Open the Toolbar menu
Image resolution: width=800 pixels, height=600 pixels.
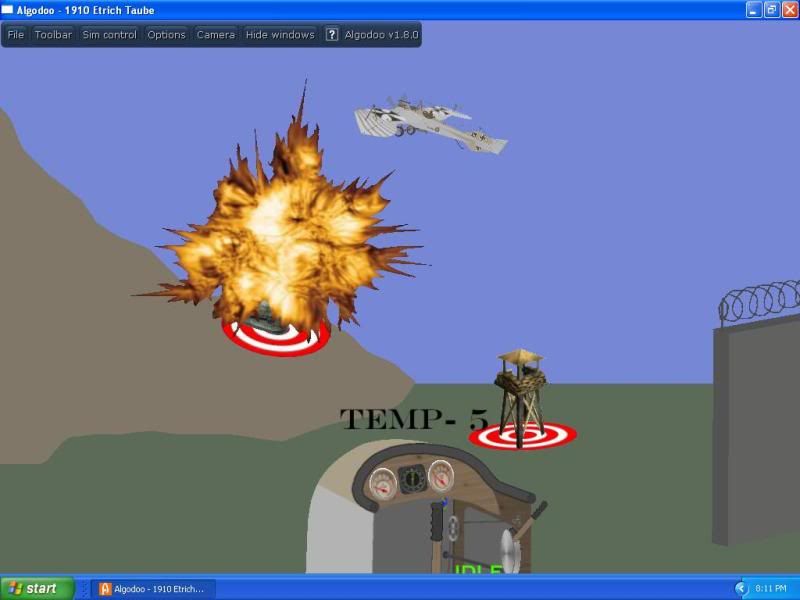tap(53, 35)
